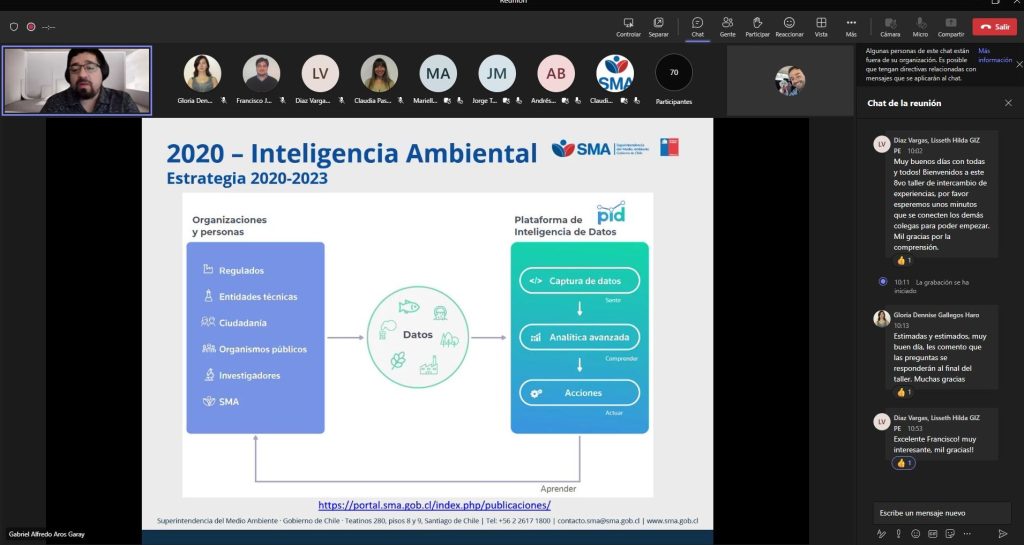Expand the Más more options menu
Image resolution: width=1024 pixels, height=545 pixels.
coord(851,26)
